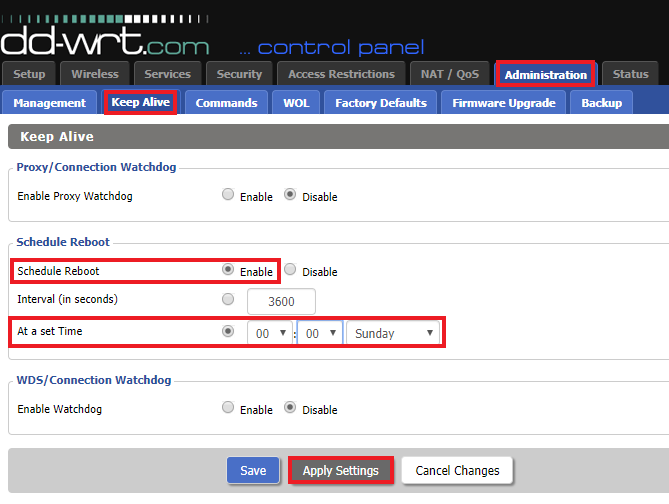The width and height of the screenshot is (669, 504).
Task: Select Disable for WDS Enable Watchdog
Action: click(290, 408)
